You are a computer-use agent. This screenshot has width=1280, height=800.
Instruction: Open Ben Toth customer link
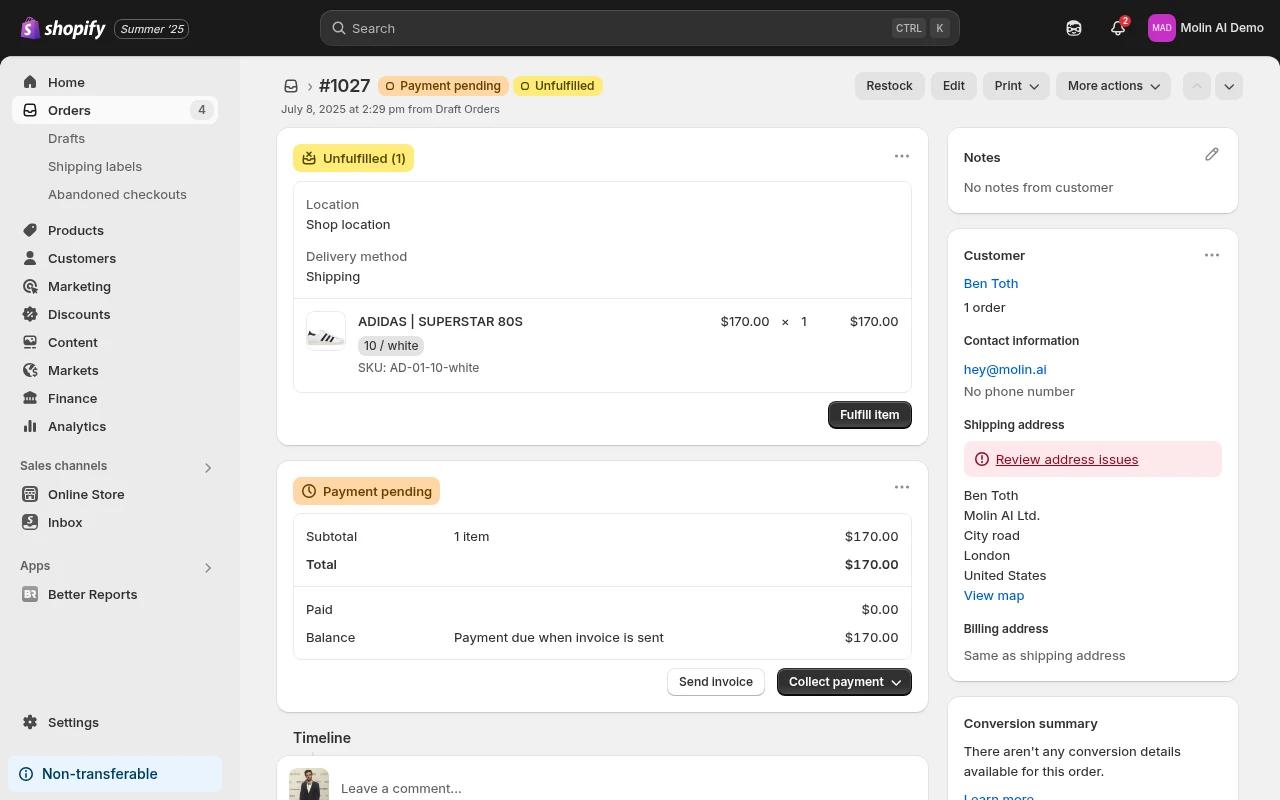tap(991, 283)
